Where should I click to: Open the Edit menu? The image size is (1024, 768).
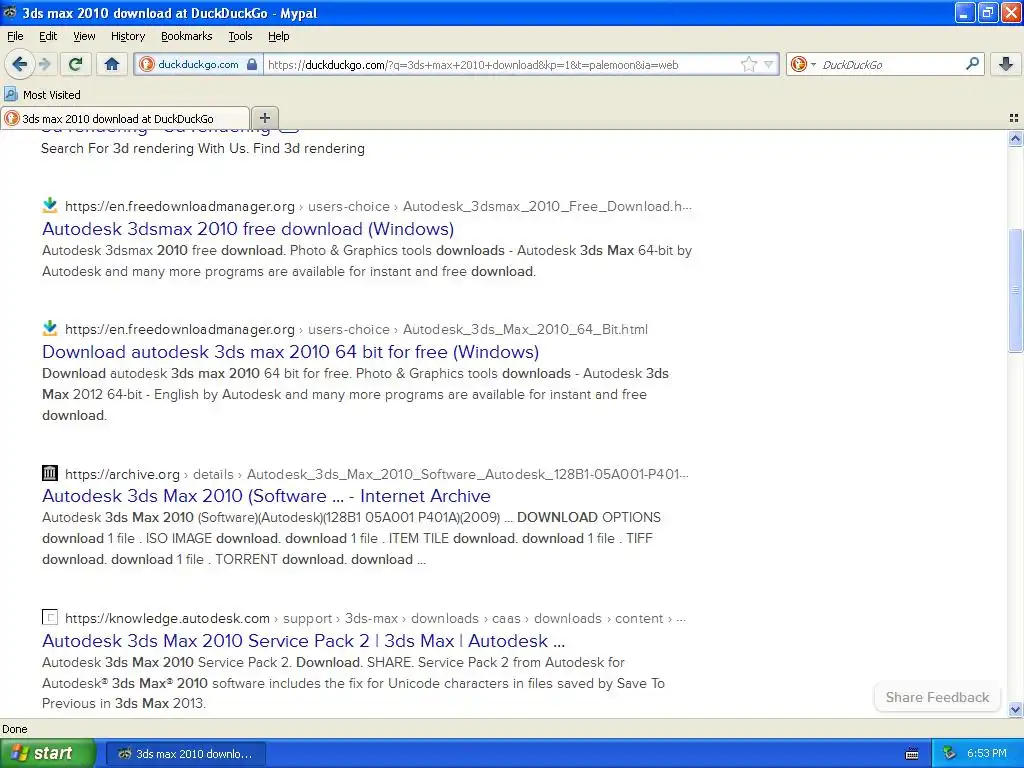pyautogui.click(x=48, y=36)
